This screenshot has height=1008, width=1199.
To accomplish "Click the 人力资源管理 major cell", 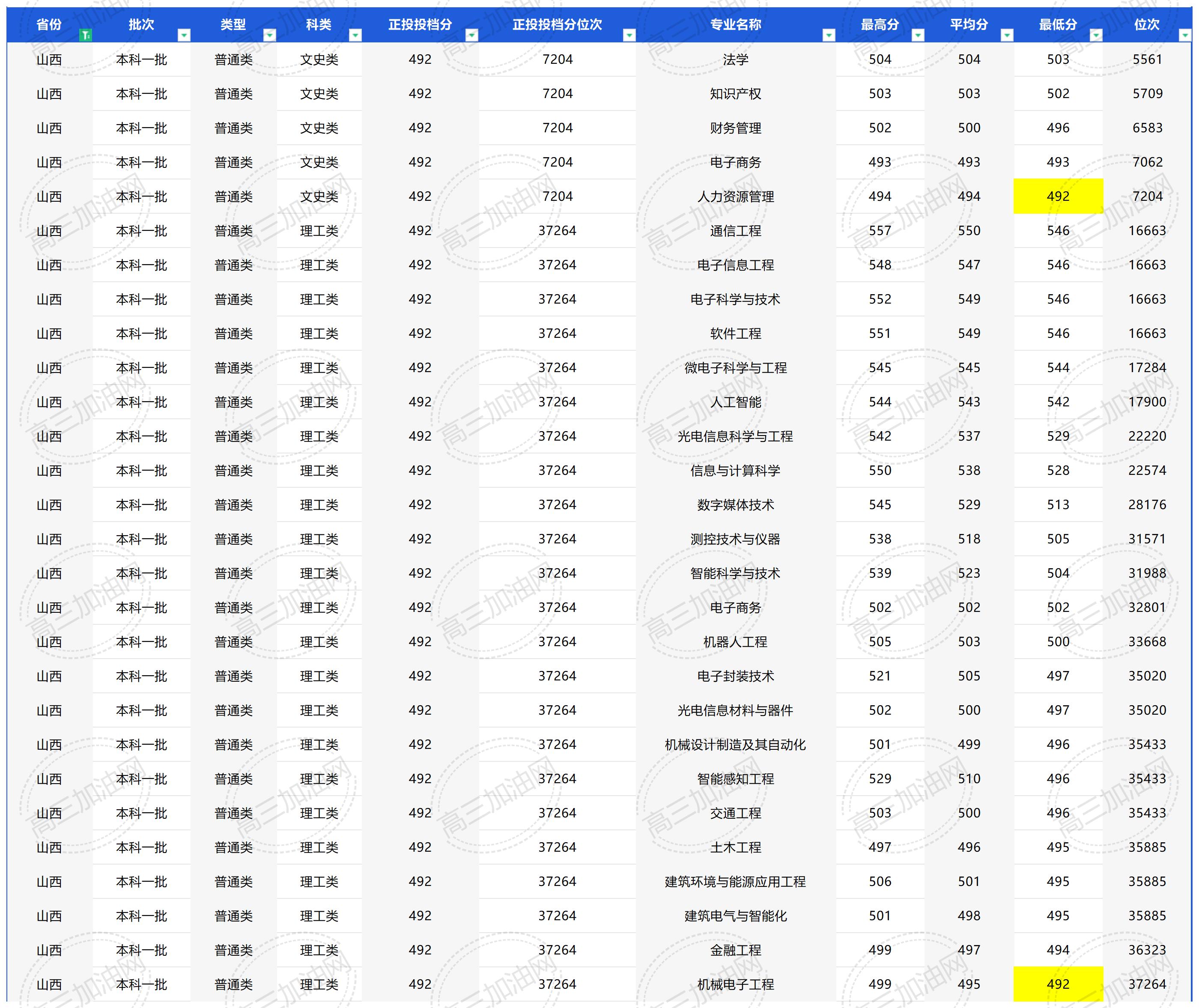I will [x=736, y=197].
